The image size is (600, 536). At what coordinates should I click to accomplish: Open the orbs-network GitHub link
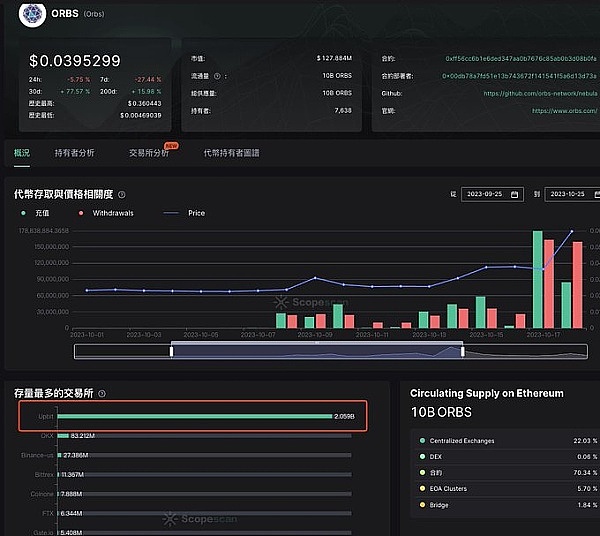(541, 92)
